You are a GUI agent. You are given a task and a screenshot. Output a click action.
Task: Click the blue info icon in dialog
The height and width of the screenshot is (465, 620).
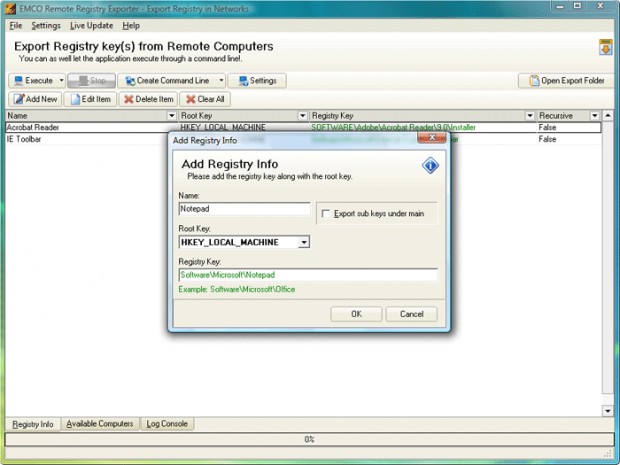[430, 165]
